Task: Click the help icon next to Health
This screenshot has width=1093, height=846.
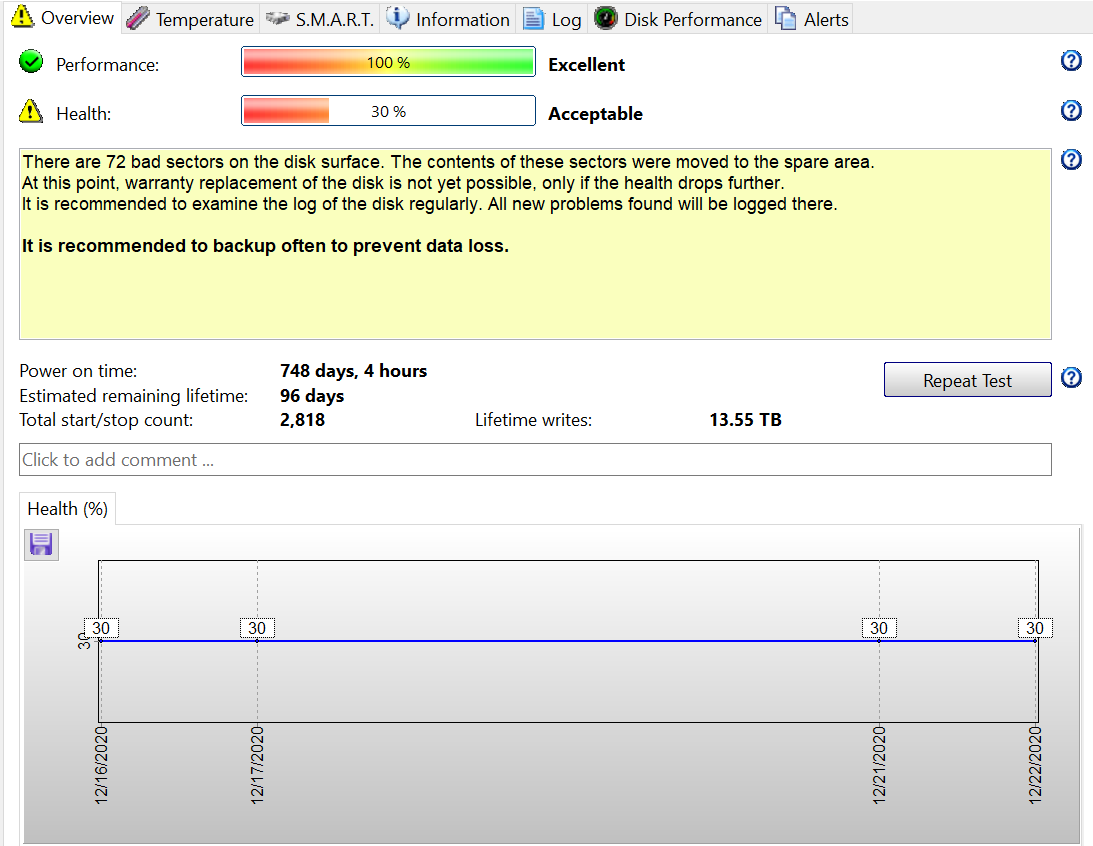Action: tap(1071, 110)
